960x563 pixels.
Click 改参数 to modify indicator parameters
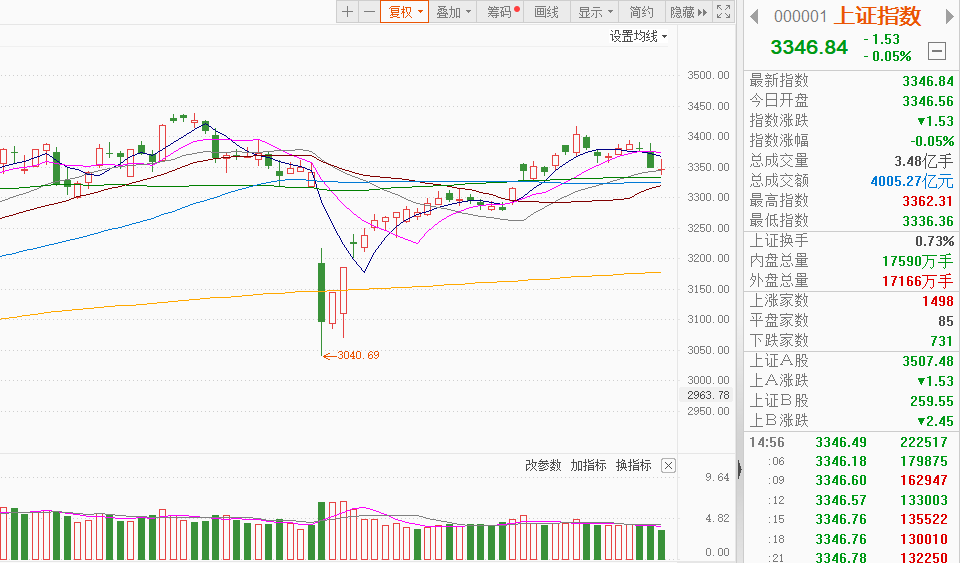click(x=544, y=466)
